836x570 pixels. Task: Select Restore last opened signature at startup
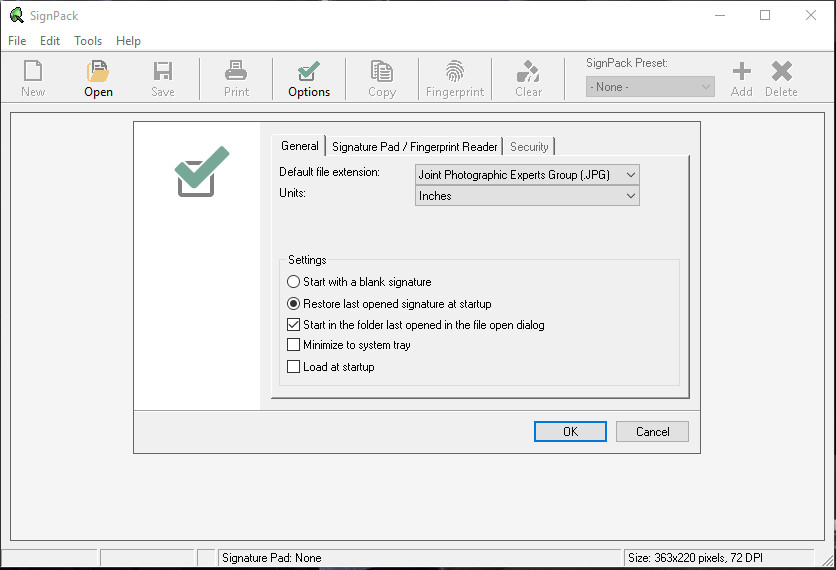[x=389, y=304]
